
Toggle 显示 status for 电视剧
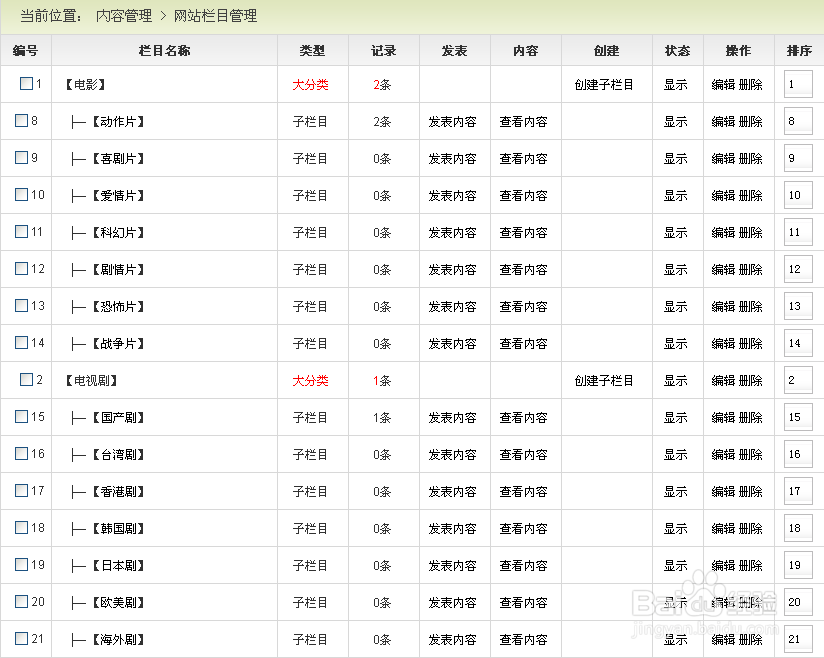pos(676,381)
